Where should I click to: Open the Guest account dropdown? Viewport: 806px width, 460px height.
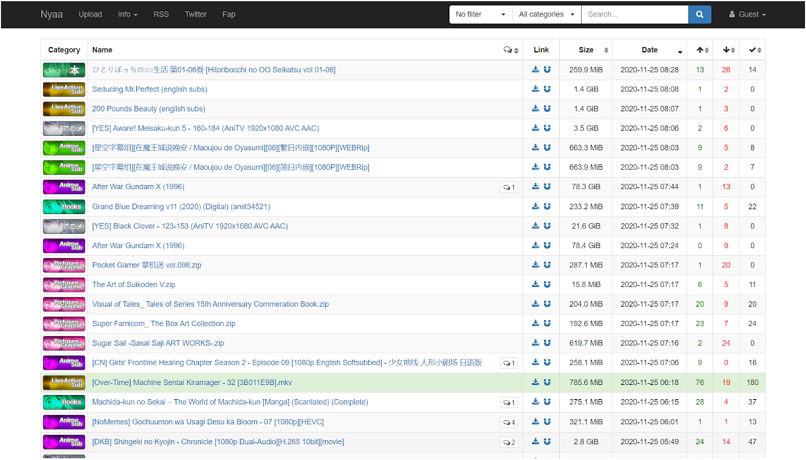pyautogui.click(x=747, y=14)
